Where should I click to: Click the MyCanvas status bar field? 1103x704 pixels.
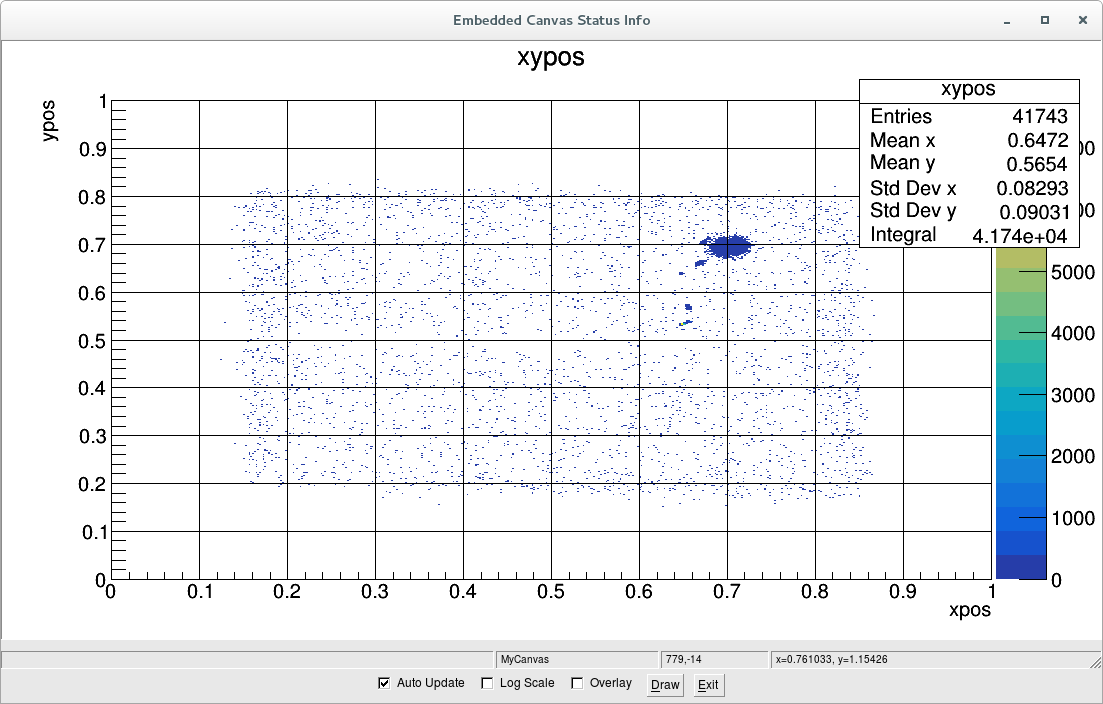[577, 660]
